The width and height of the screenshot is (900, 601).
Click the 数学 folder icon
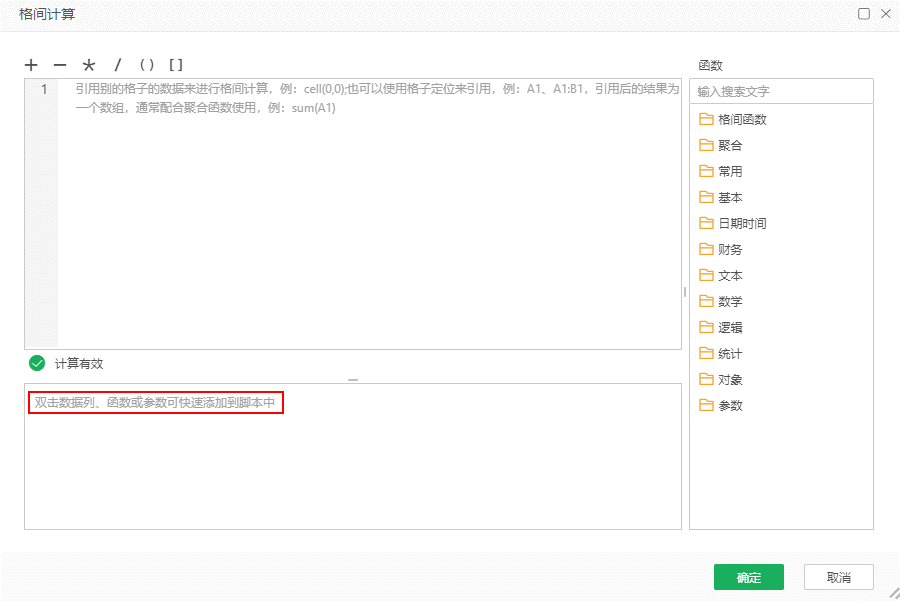706,301
